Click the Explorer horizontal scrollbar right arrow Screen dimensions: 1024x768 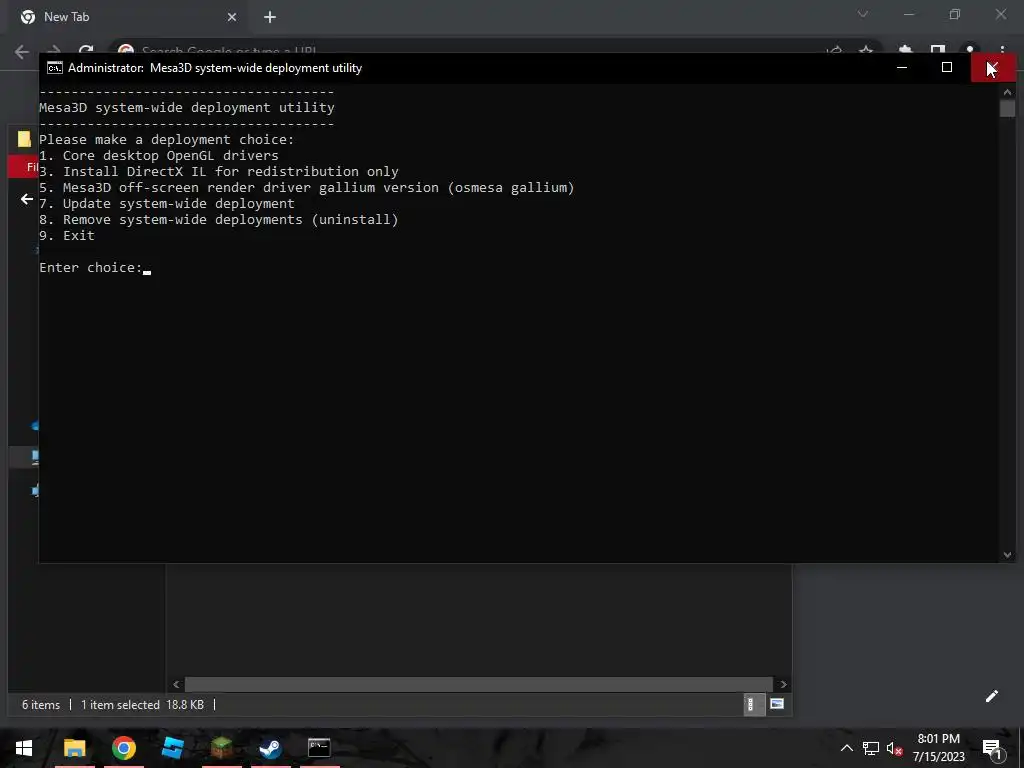pyautogui.click(x=783, y=684)
